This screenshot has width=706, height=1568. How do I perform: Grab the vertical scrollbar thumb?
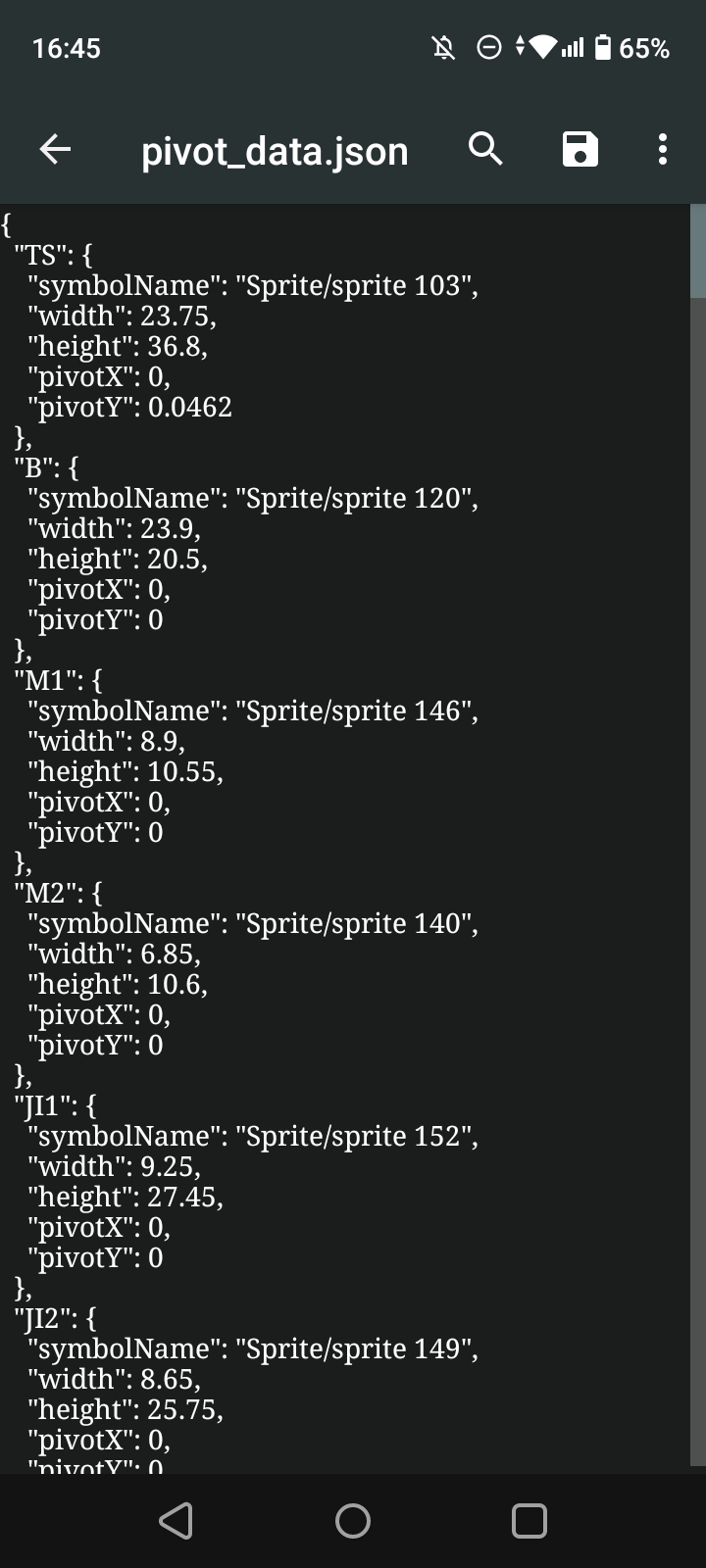(698, 251)
